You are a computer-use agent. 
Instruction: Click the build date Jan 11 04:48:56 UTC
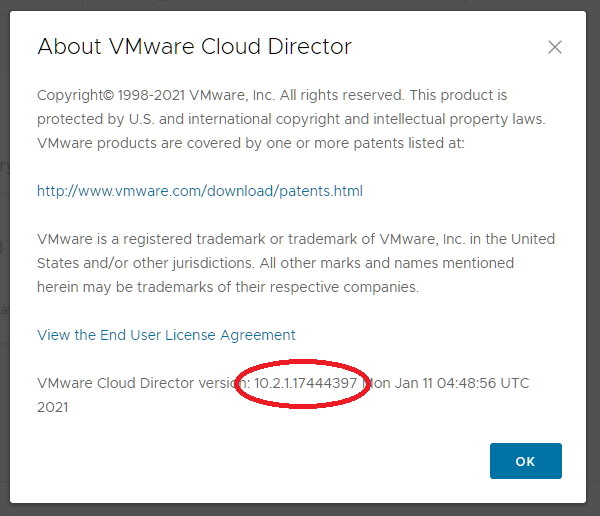462,383
